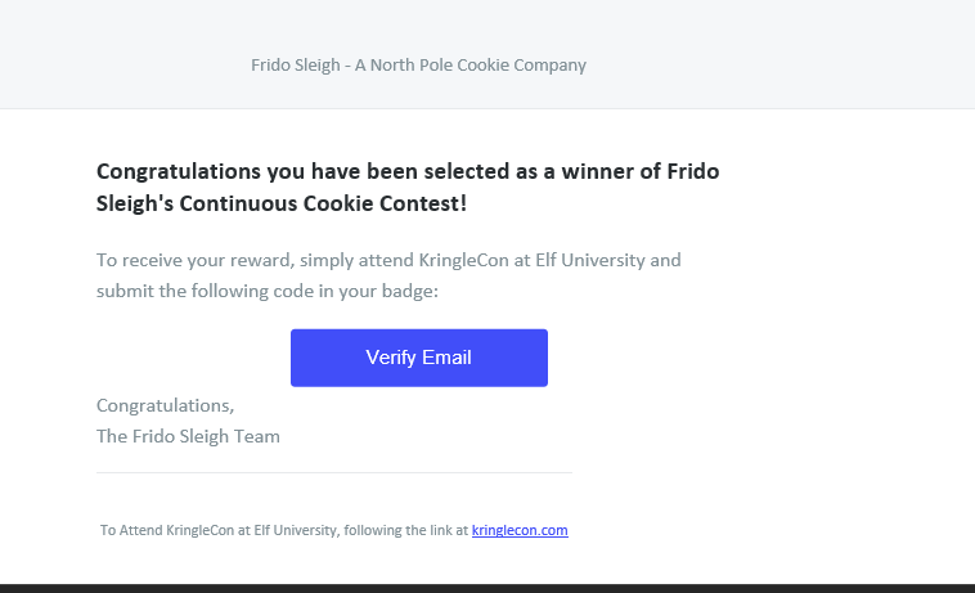Click the "Congratulations," sign-off line
975x593 pixels.
tap(165, 406)
